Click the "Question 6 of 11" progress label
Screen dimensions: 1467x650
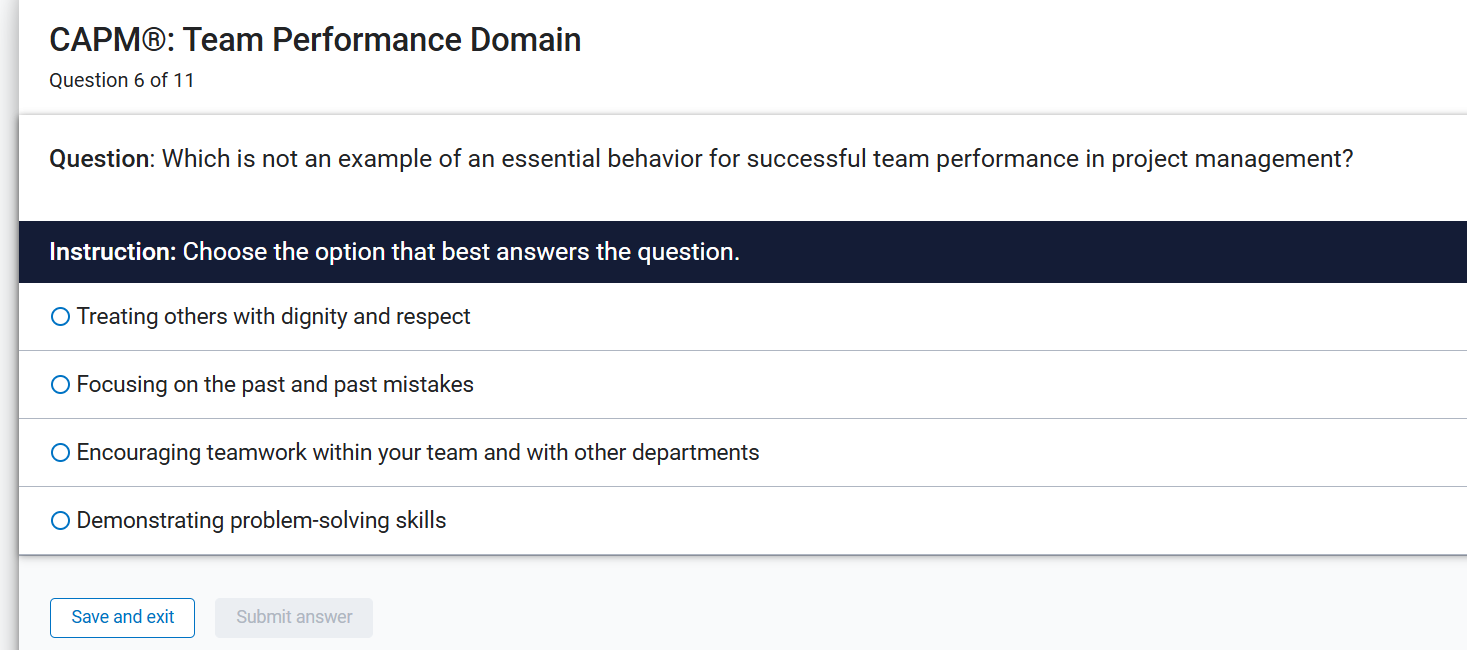121,80
